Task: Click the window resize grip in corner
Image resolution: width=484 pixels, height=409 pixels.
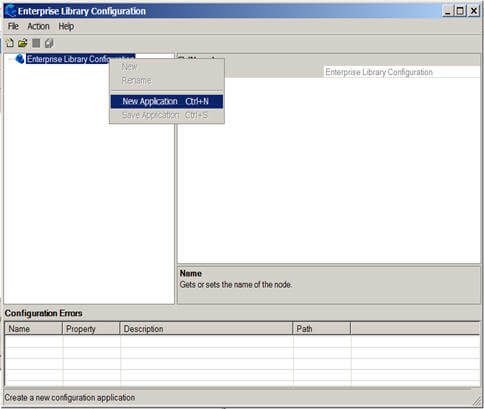Action: [x=476, y=401]
